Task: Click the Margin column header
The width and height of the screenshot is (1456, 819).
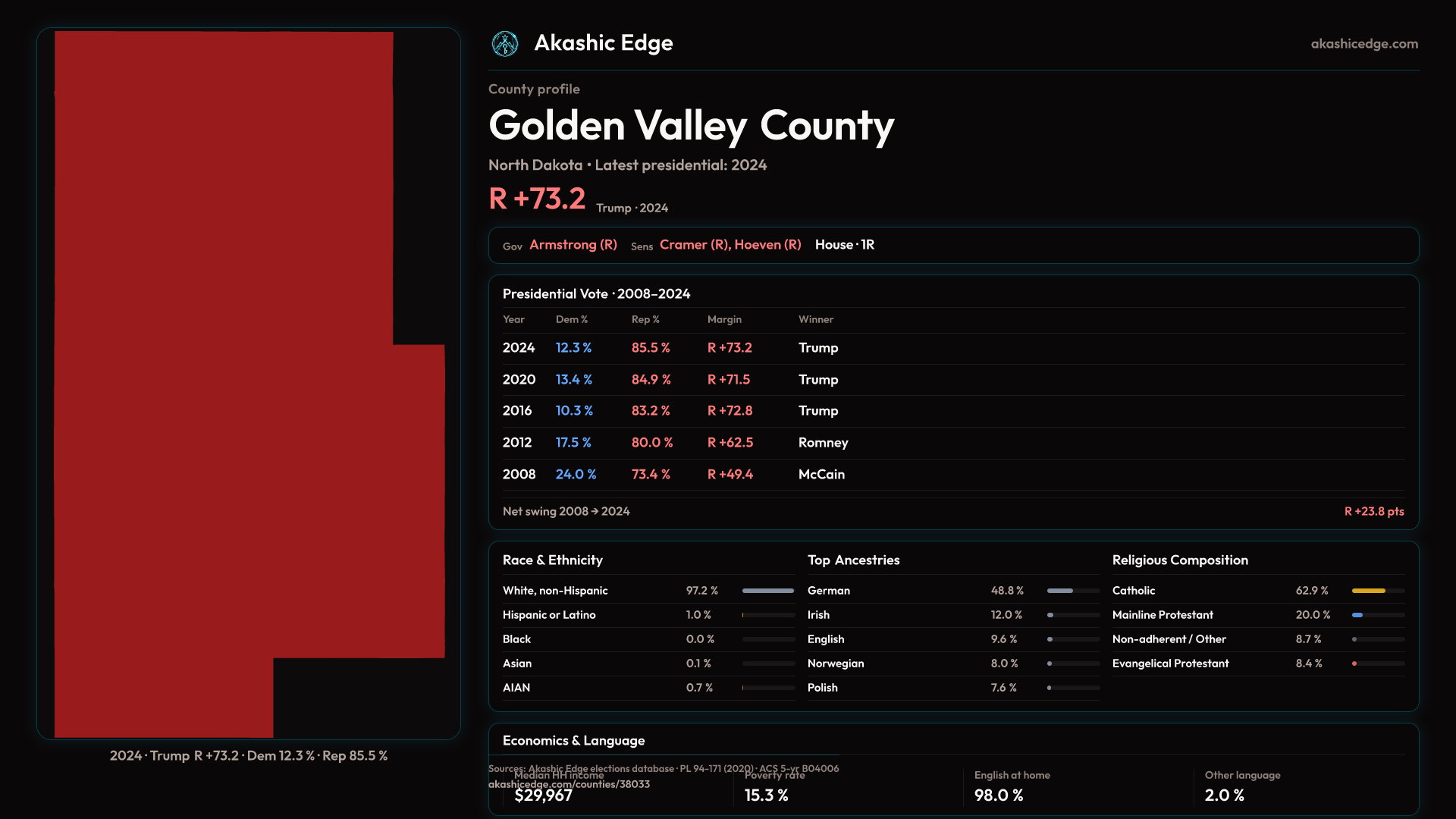Action: pyautogui.click(x=724, y=320)
